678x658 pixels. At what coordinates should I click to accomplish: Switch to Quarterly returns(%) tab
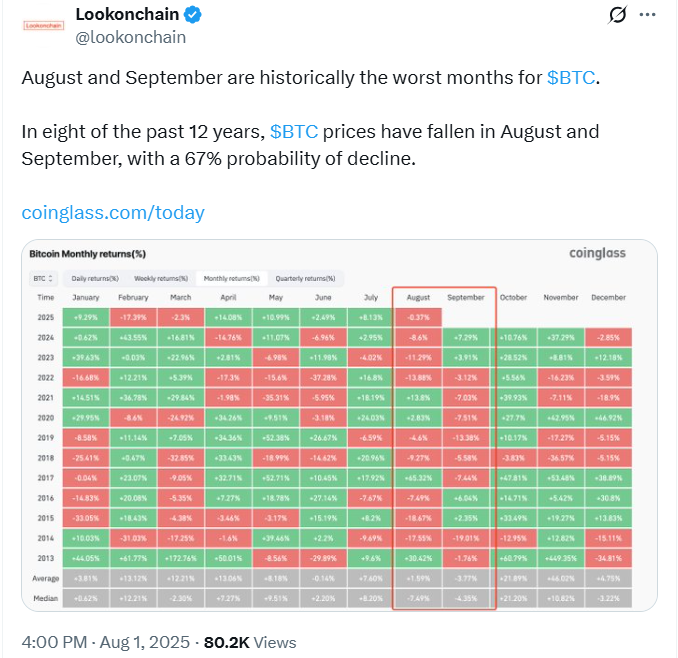click(x=305, y=278)
